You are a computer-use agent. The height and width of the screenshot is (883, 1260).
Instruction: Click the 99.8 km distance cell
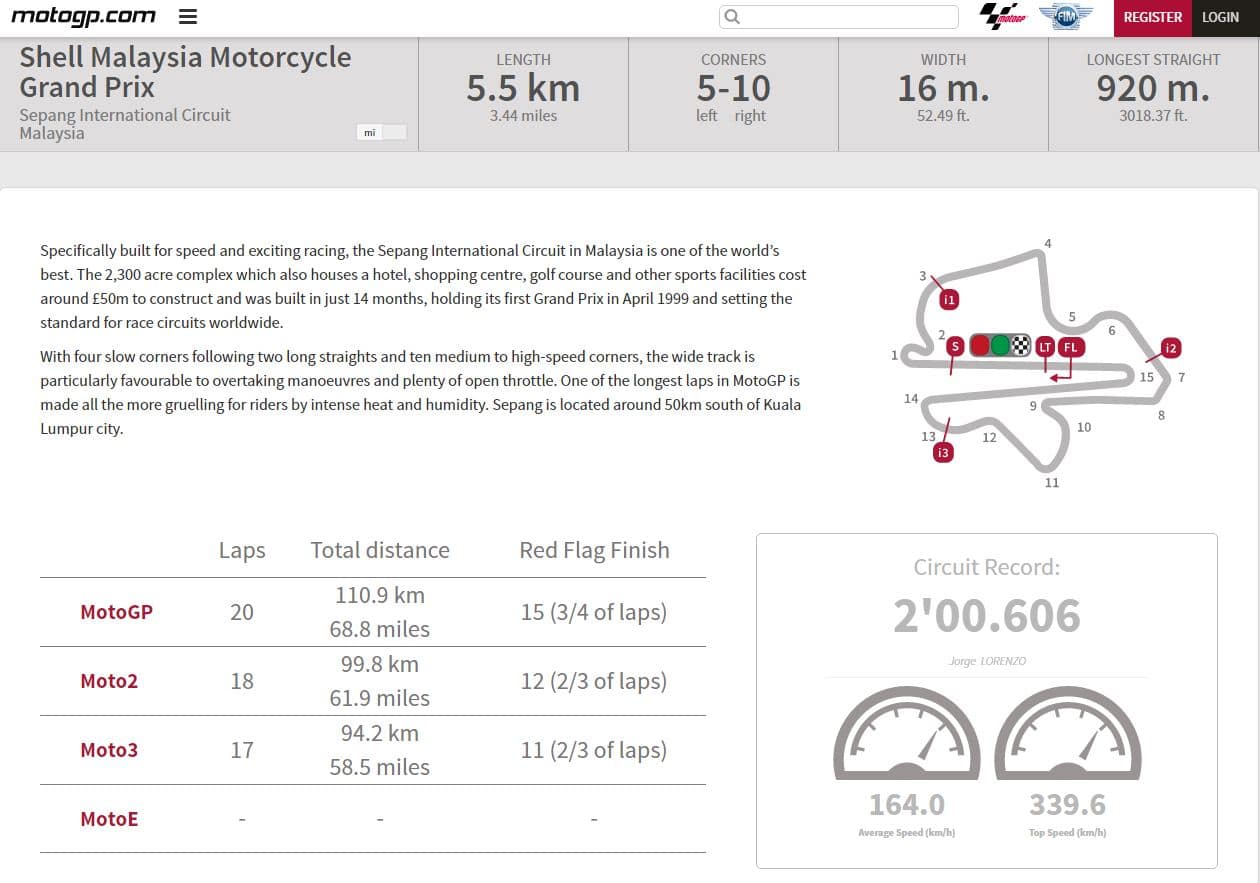(380, 664)
